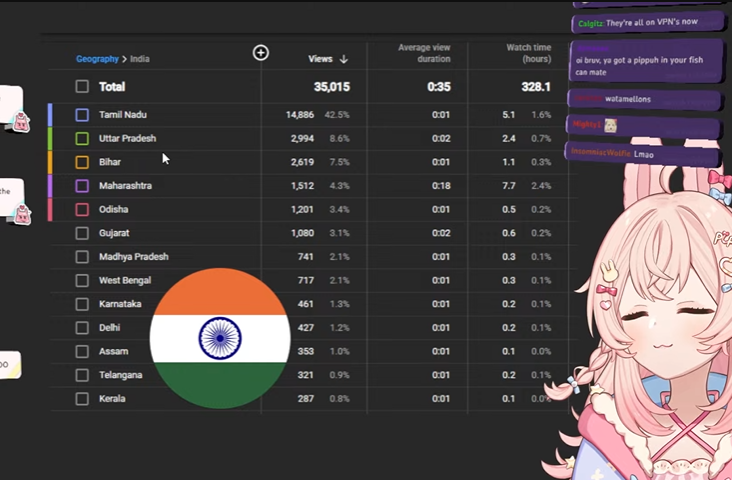
Task: Click the Uttar Pradesh green color marker
Action: tap(50, 139)
